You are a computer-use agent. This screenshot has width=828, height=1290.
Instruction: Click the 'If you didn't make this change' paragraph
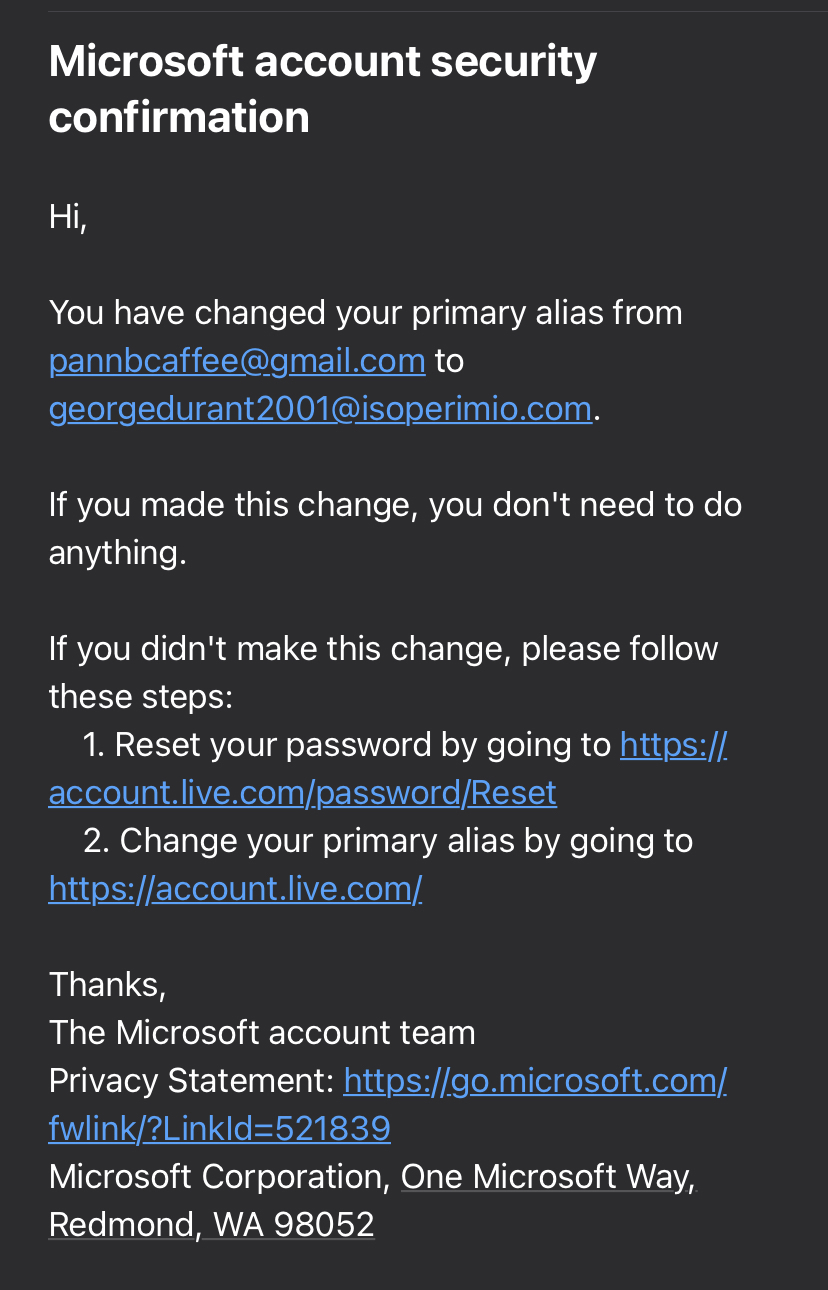tap(383, 672)
